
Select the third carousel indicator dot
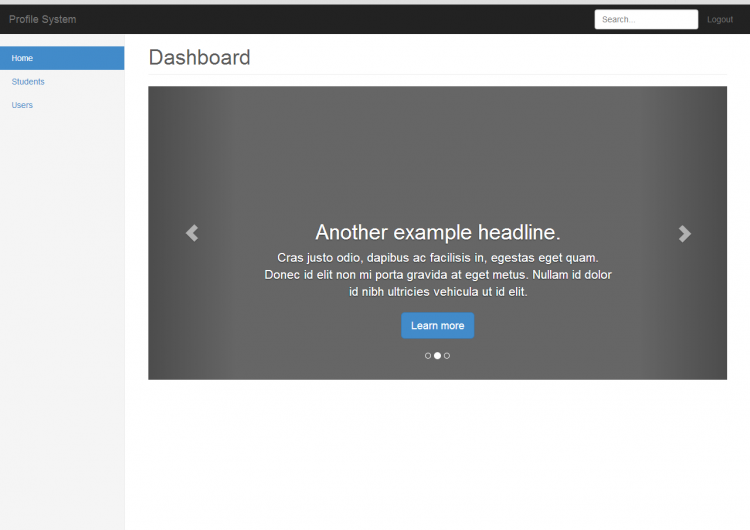click(447, 355)
